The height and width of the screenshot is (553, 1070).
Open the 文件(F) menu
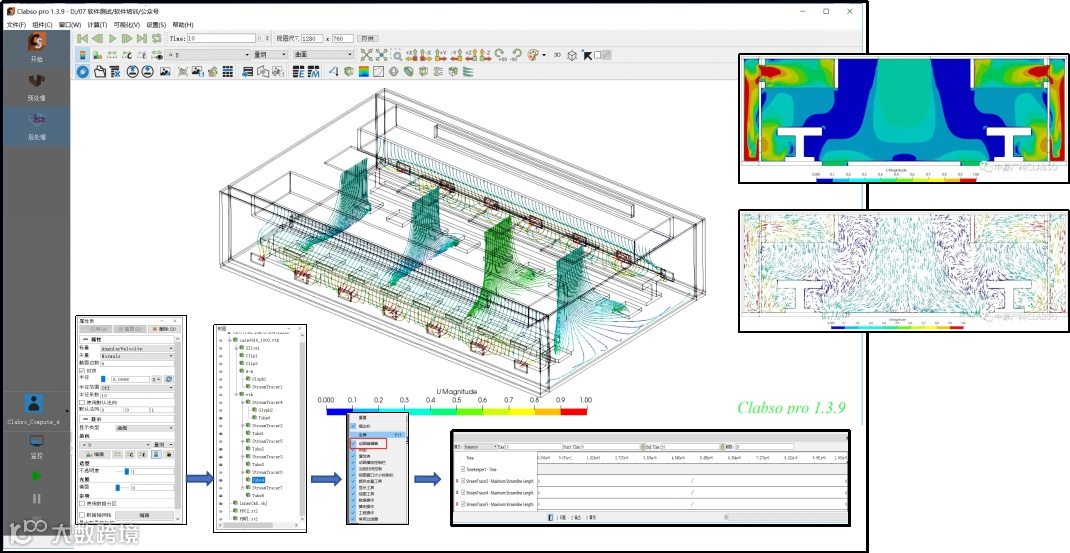pyautogui.click(x=16, y=25)
